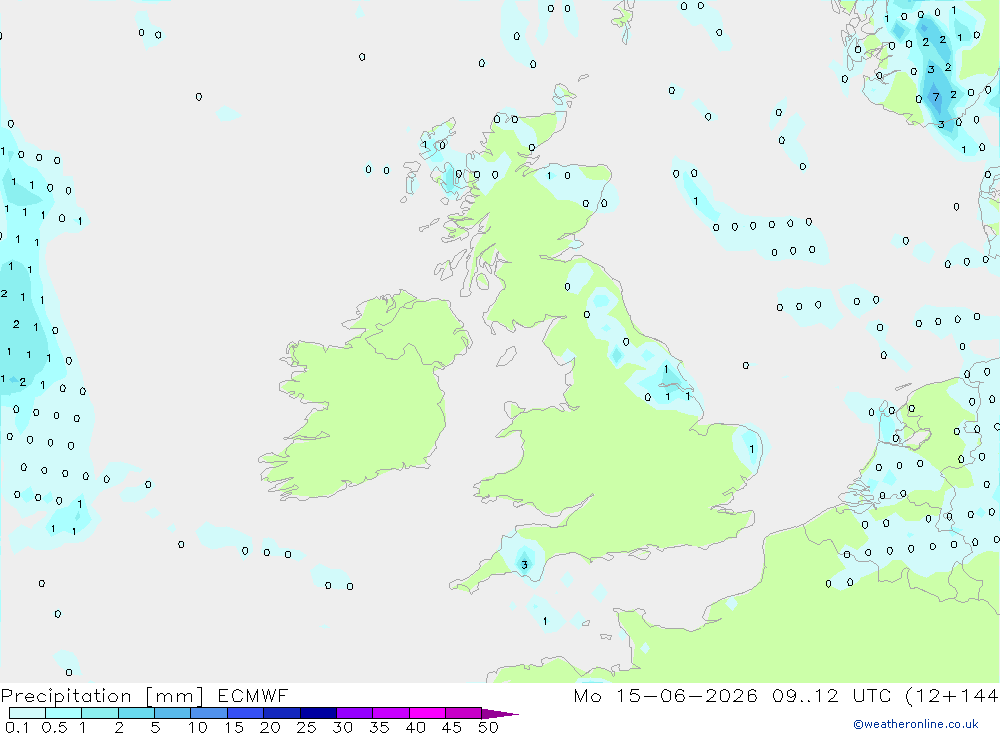1000x733 pixels.
Task: Click the ECMWF model label
Action: (x=253, y=695)
